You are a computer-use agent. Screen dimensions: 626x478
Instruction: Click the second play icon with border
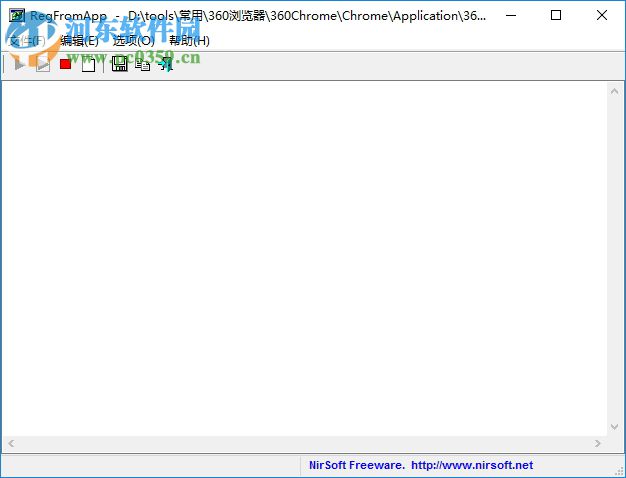click(43, 64)
